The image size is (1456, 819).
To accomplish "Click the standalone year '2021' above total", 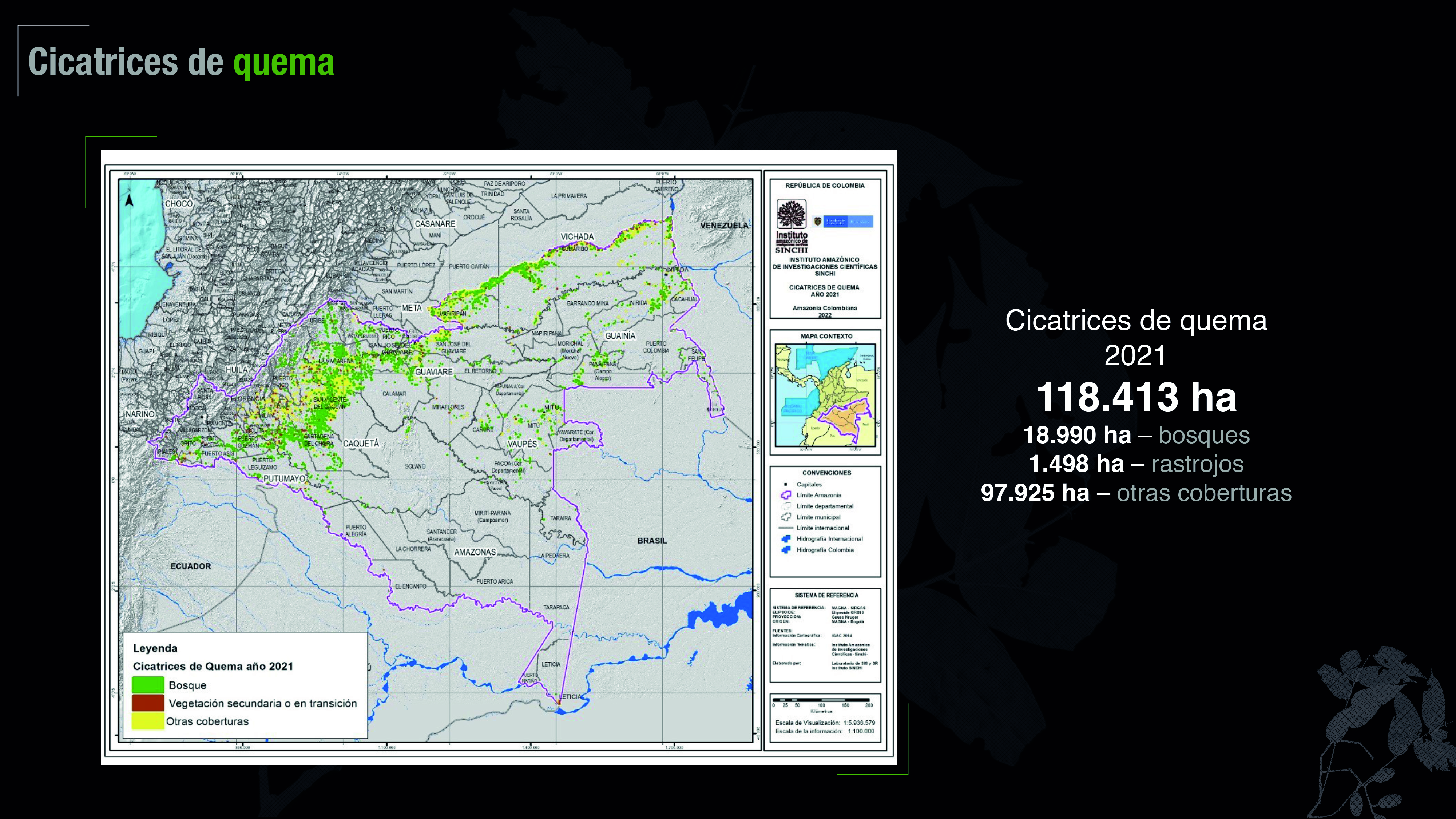I will pos(1135,355).
